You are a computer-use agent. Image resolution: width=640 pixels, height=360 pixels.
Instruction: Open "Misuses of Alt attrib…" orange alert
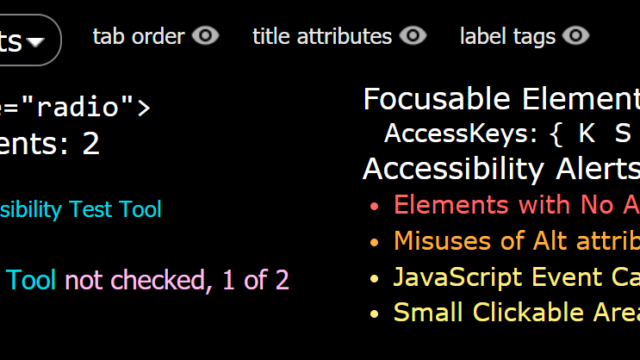[x=516, y=240]
